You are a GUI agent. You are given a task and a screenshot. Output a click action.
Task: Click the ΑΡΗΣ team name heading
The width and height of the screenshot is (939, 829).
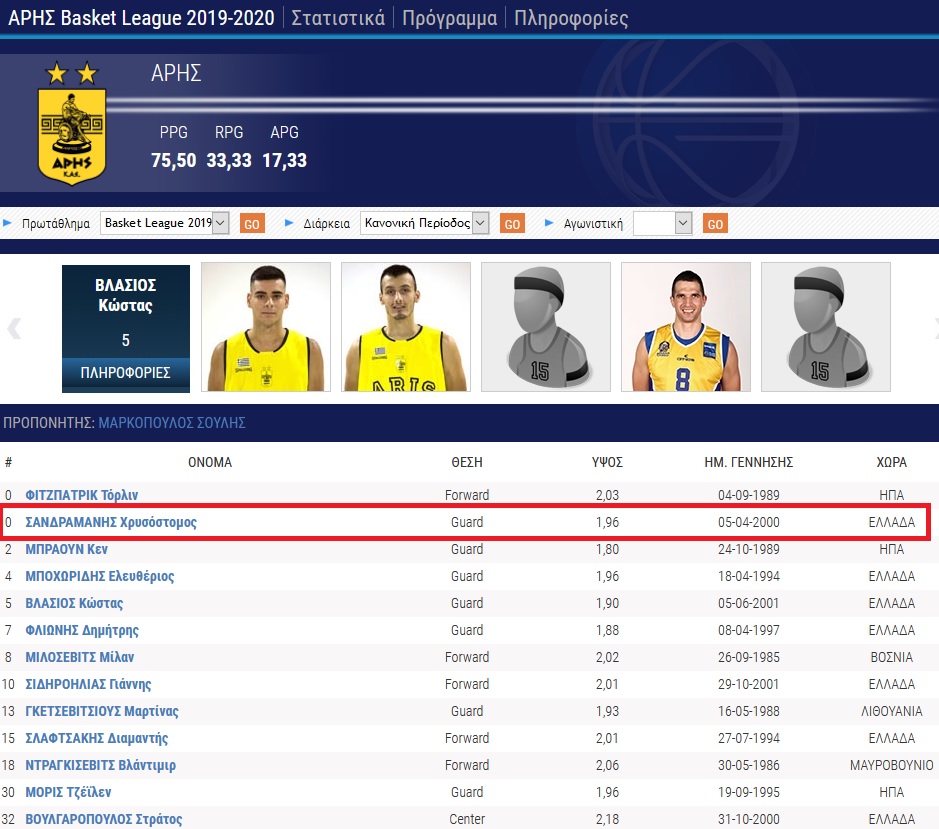(176, 73)
